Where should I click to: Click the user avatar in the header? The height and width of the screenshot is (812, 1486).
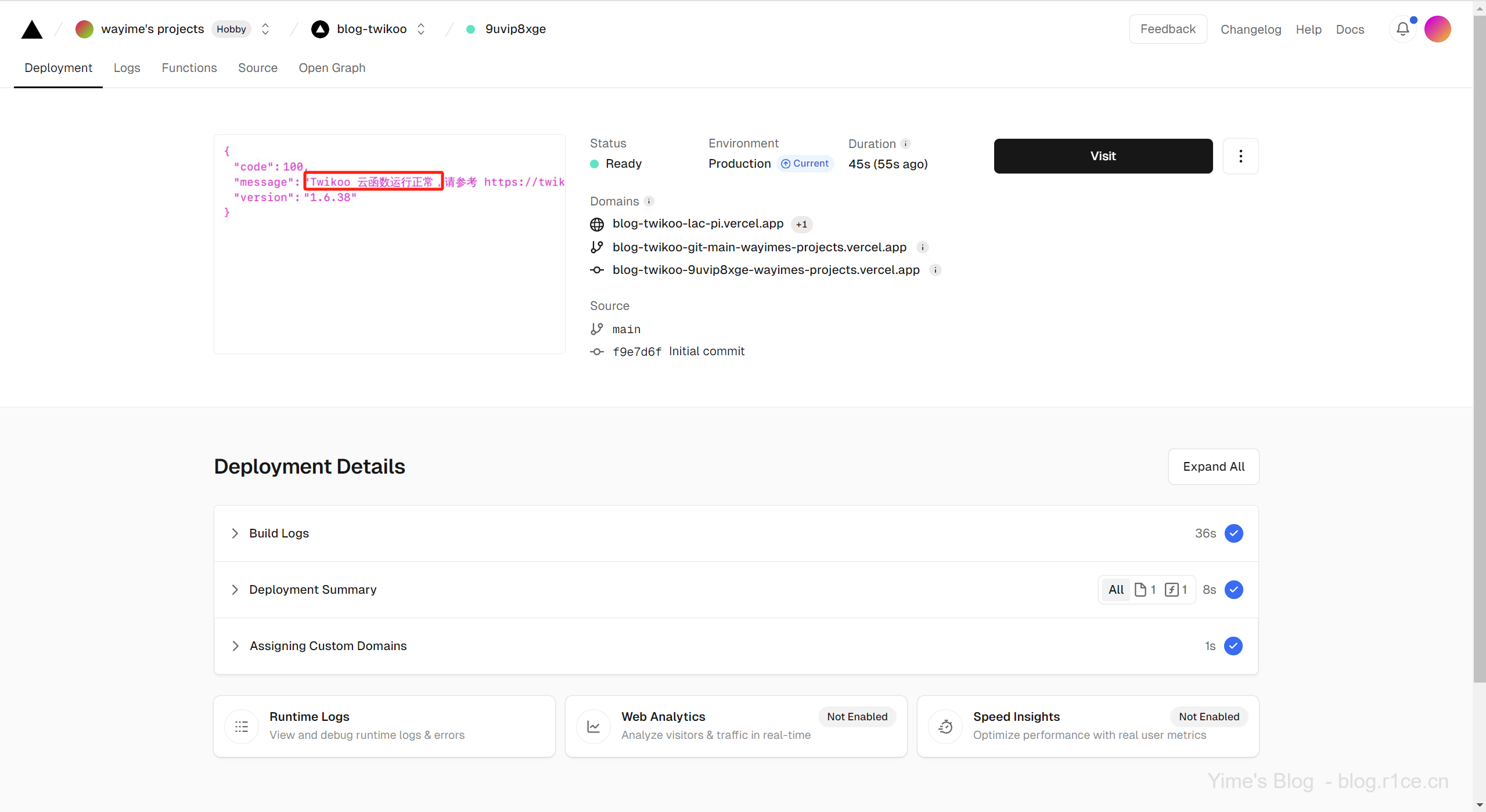click(x=1437, y=29)
